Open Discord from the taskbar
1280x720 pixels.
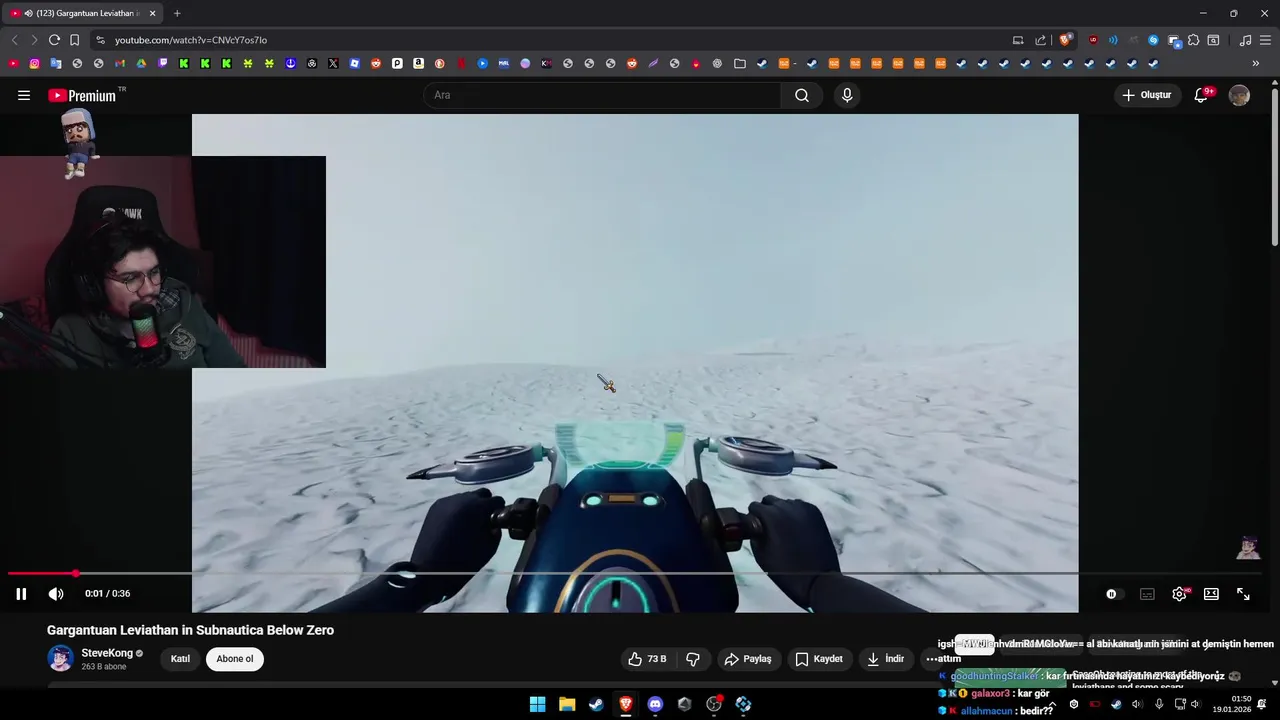tap(655, 704)
